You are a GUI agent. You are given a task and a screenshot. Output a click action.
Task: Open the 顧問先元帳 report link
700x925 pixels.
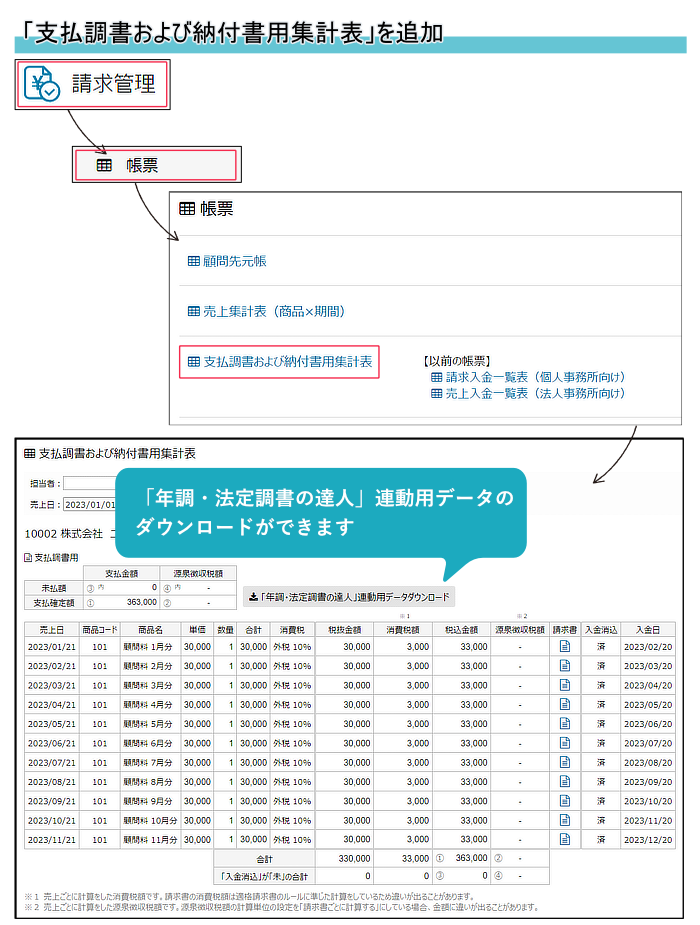pos(227,261)
